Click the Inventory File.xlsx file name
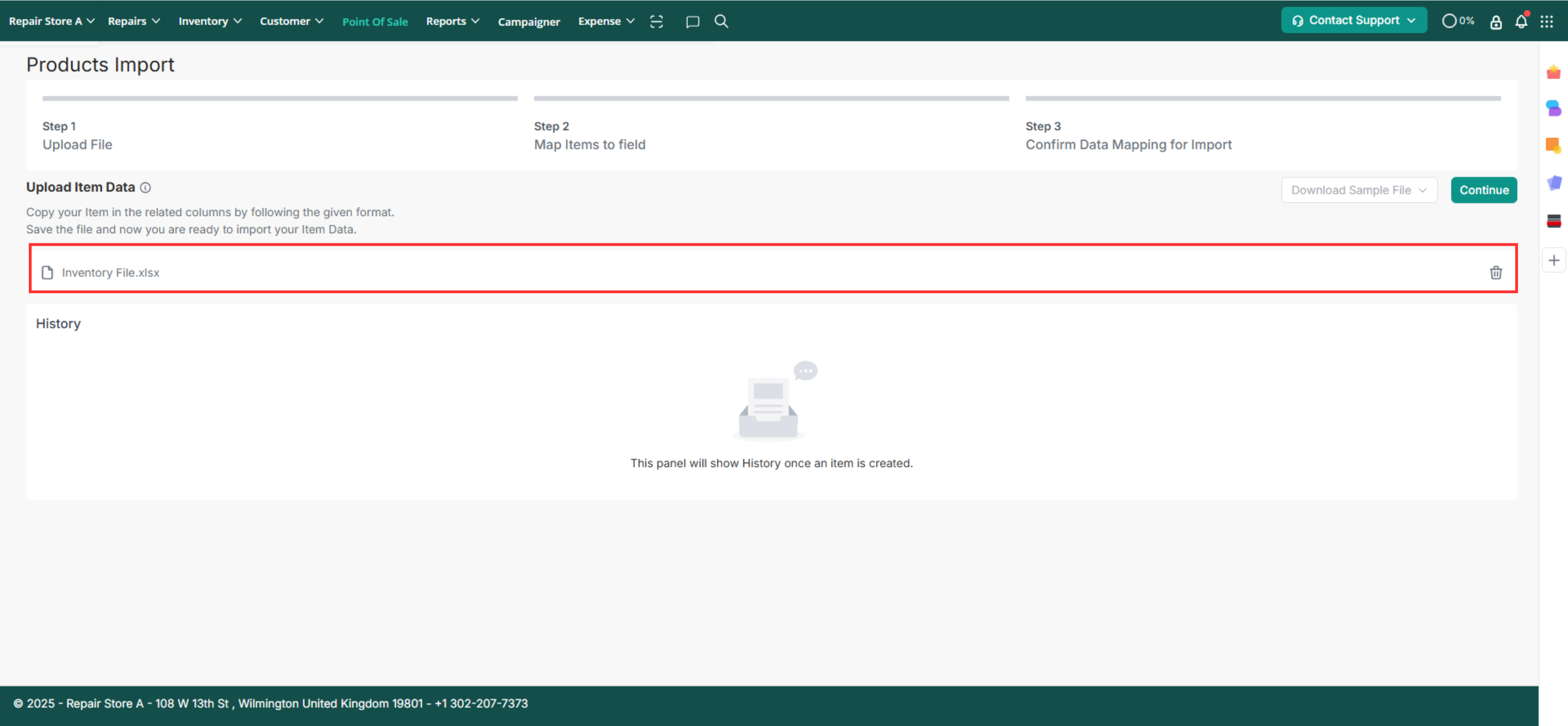 point(110,273)
